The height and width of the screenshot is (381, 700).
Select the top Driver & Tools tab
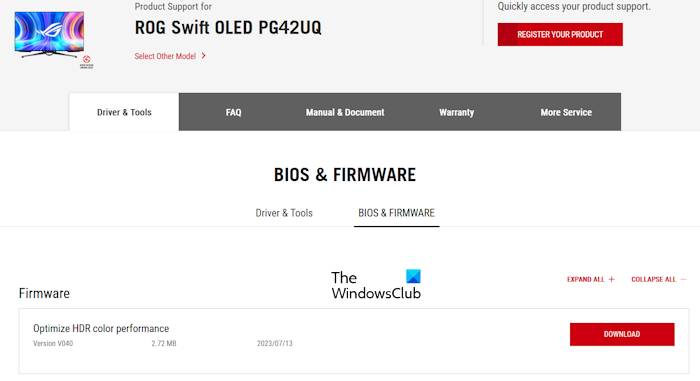pyautogui.click(x=124, y=112)
